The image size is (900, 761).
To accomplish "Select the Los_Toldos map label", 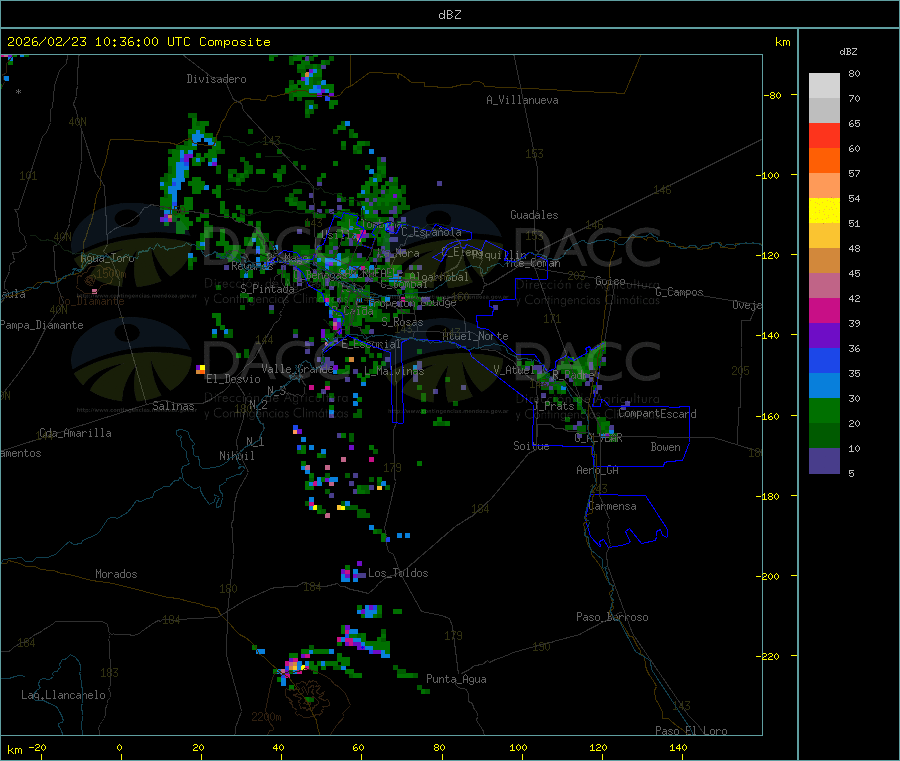I will (x=398, y=573).
